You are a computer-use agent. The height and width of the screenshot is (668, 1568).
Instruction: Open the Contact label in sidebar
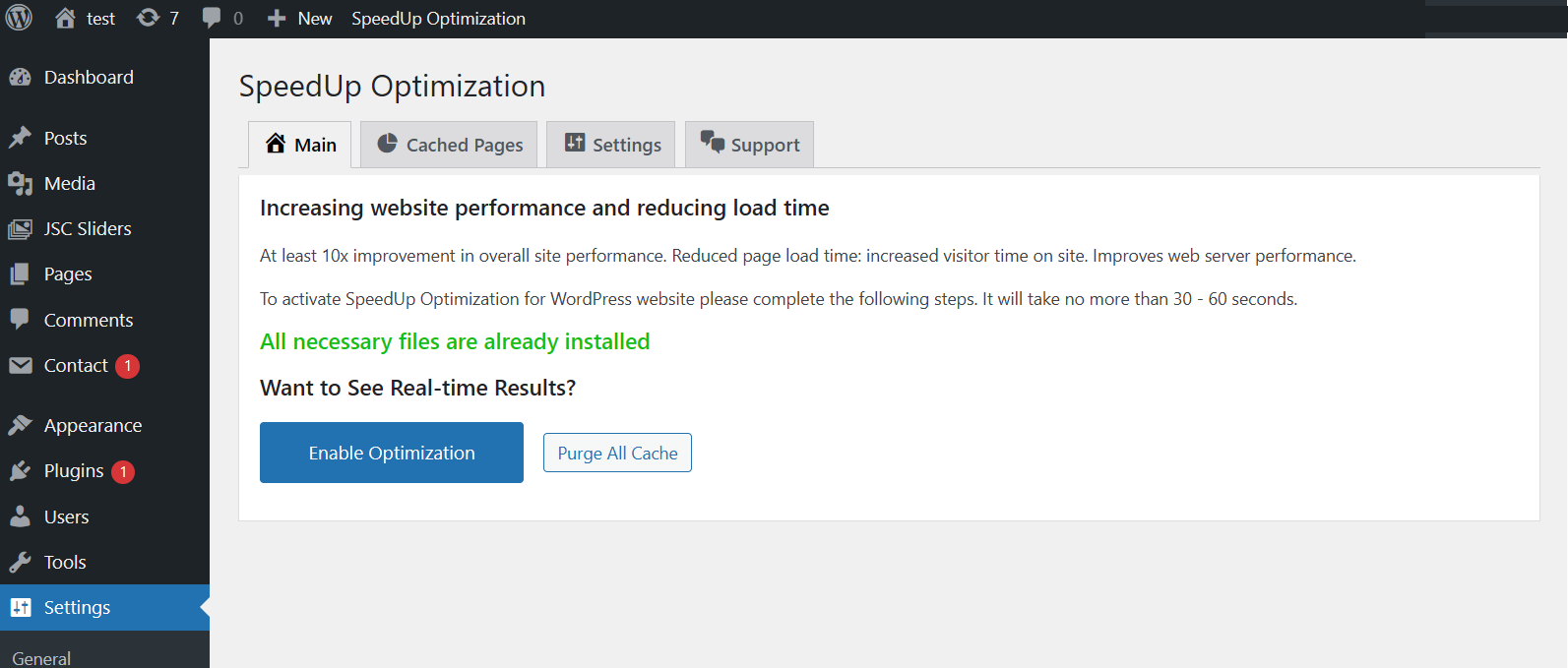[x=76, y=366]
